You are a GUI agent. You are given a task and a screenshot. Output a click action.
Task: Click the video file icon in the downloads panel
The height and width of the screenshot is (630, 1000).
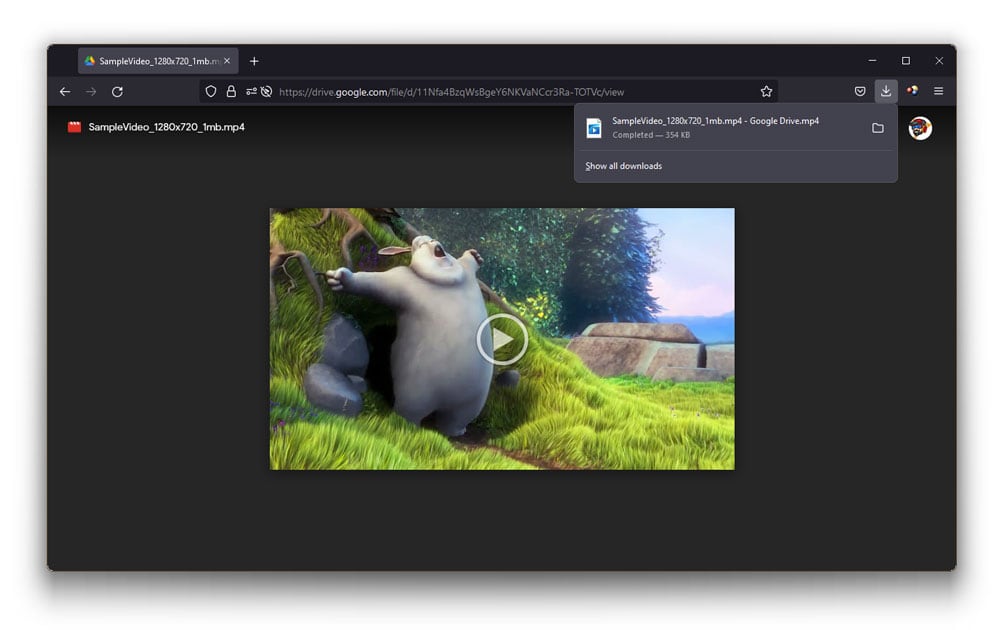[x=594, y=128]
